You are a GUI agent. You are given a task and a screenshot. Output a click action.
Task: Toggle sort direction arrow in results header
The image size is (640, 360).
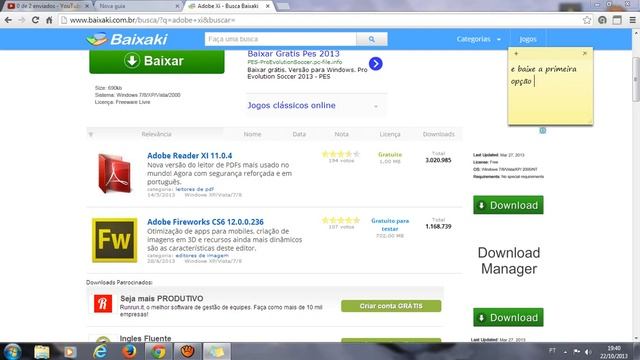91,134
